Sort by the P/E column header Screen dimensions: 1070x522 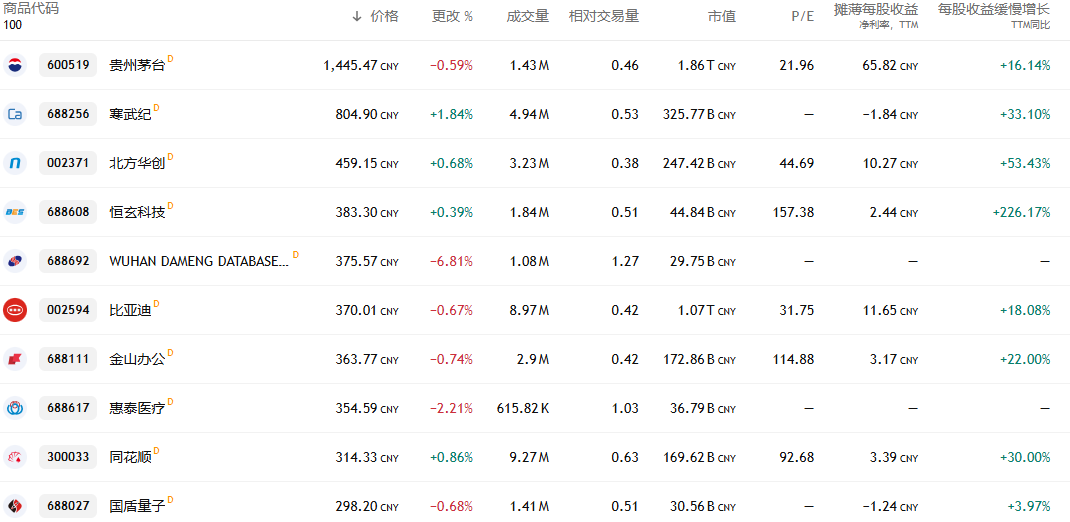(802, 16)
